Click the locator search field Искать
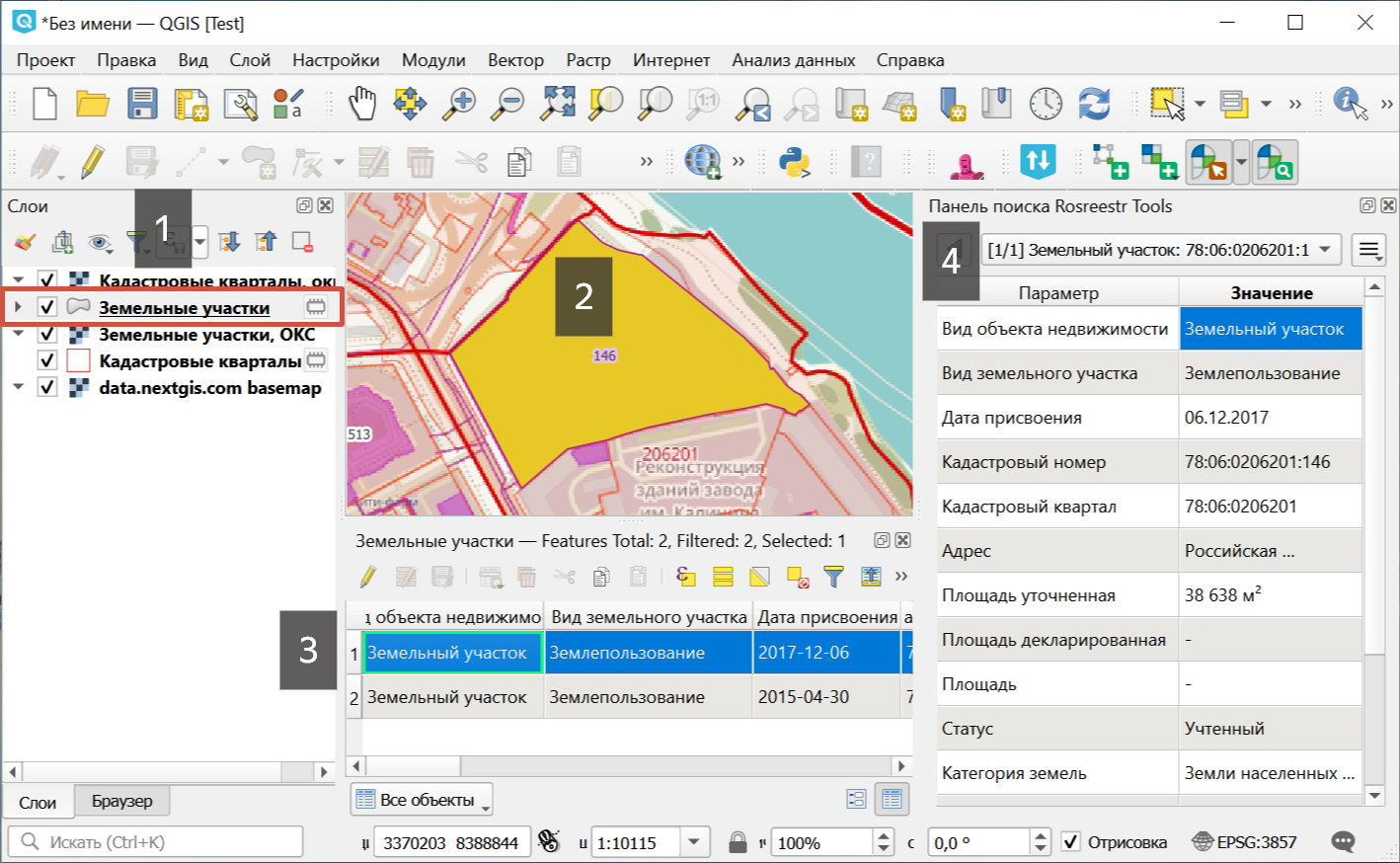 (155, 842)
